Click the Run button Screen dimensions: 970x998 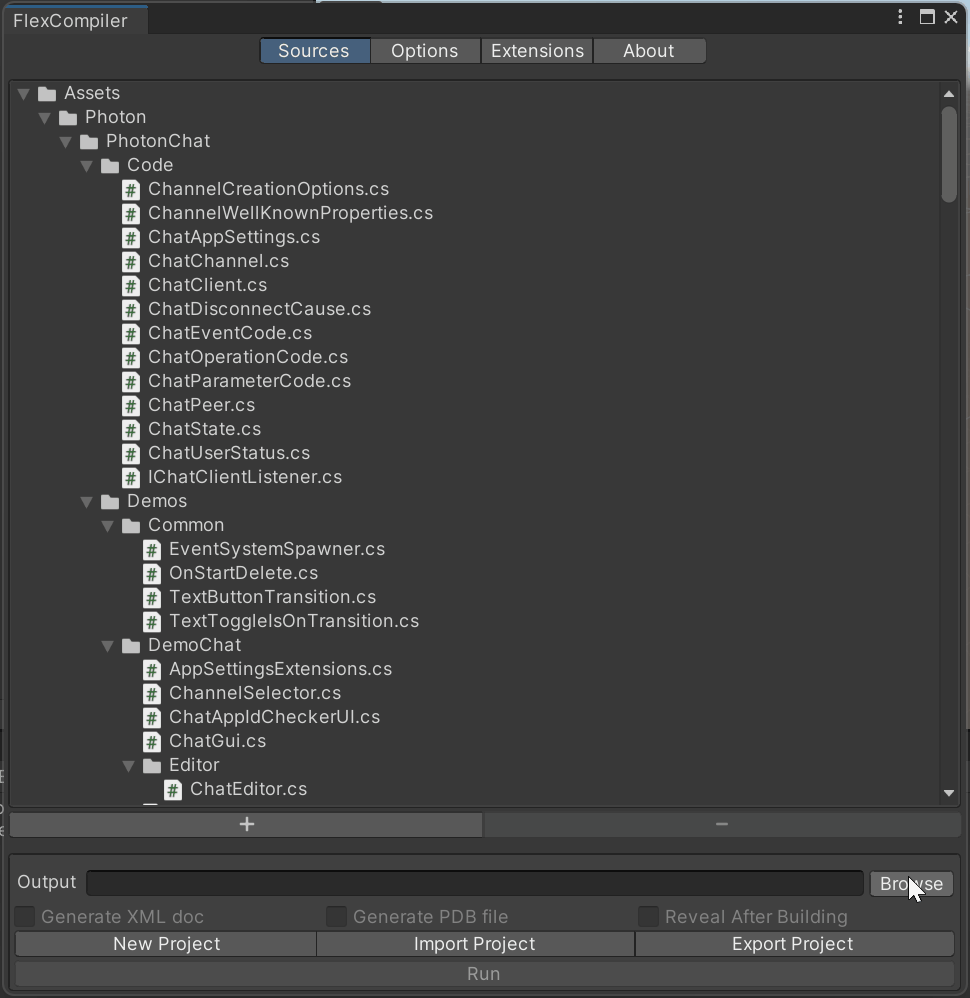(484, 974)
